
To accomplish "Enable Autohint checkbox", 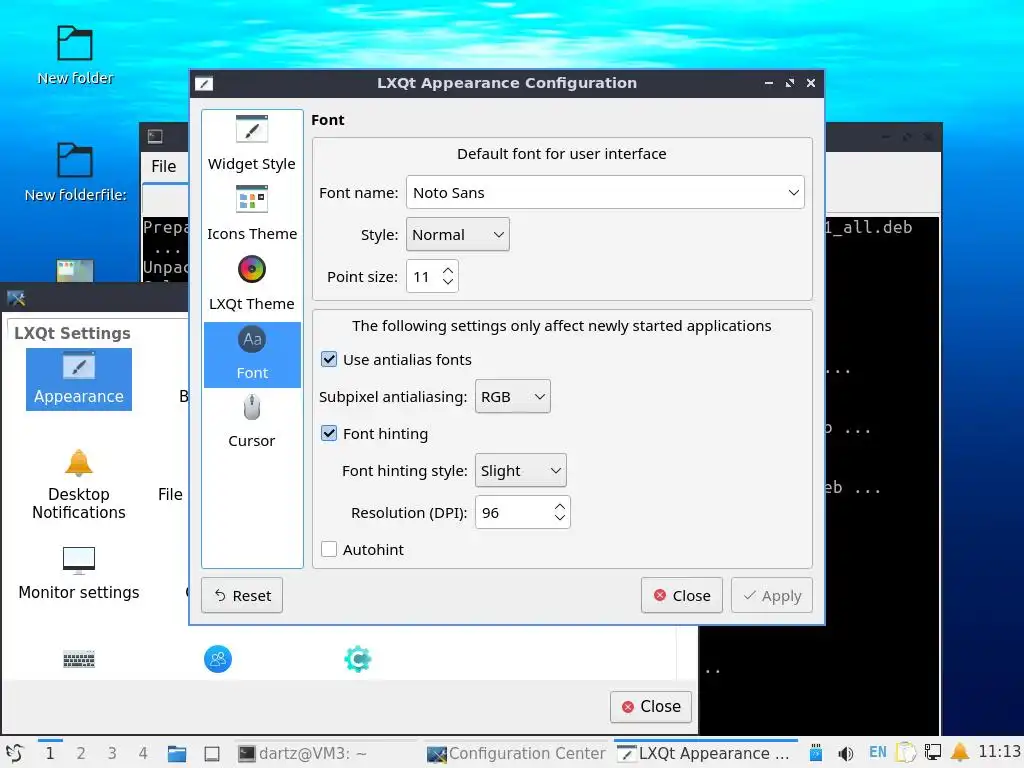I will 329,549.
